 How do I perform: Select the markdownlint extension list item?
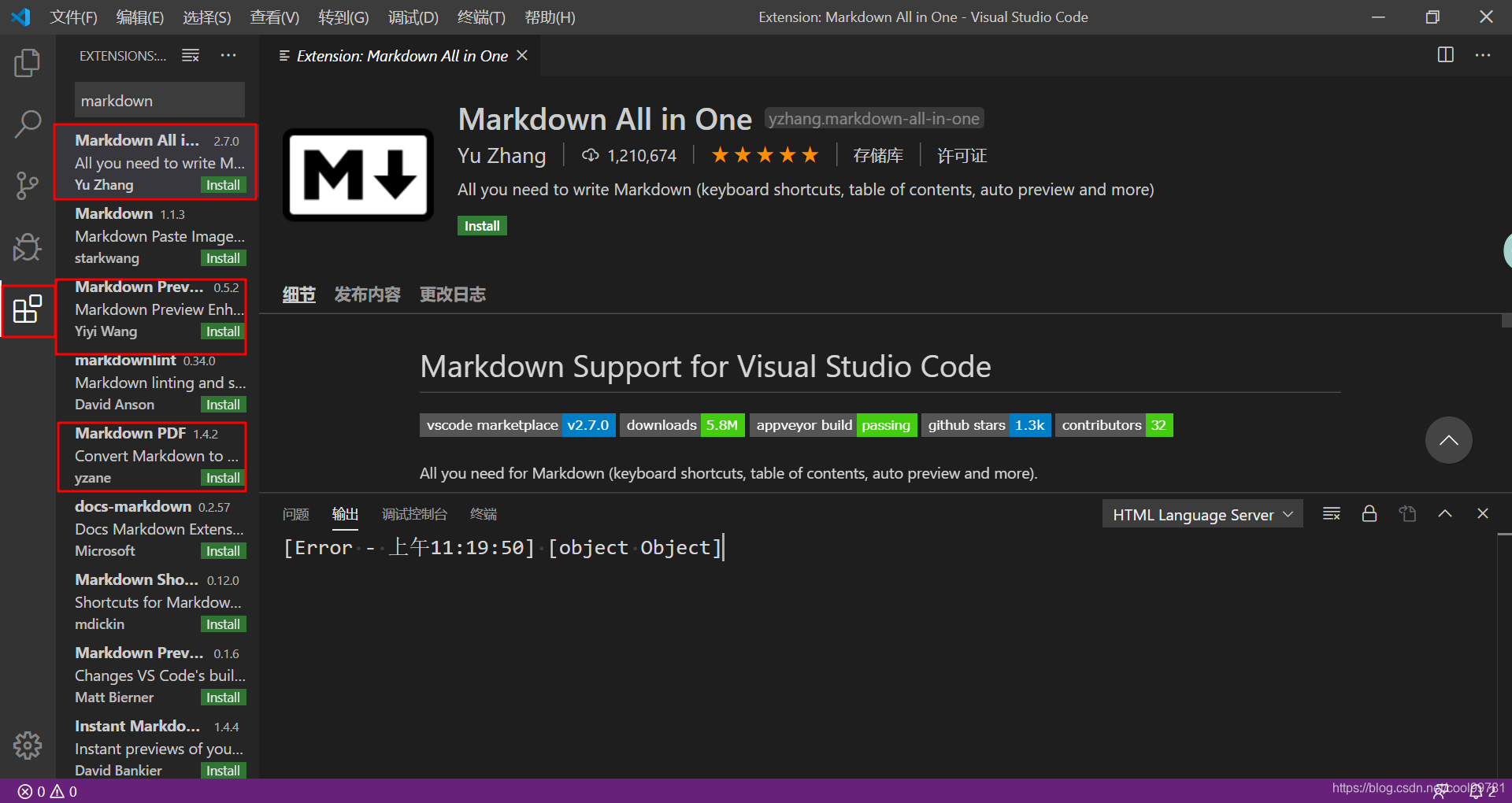point(157,383)
